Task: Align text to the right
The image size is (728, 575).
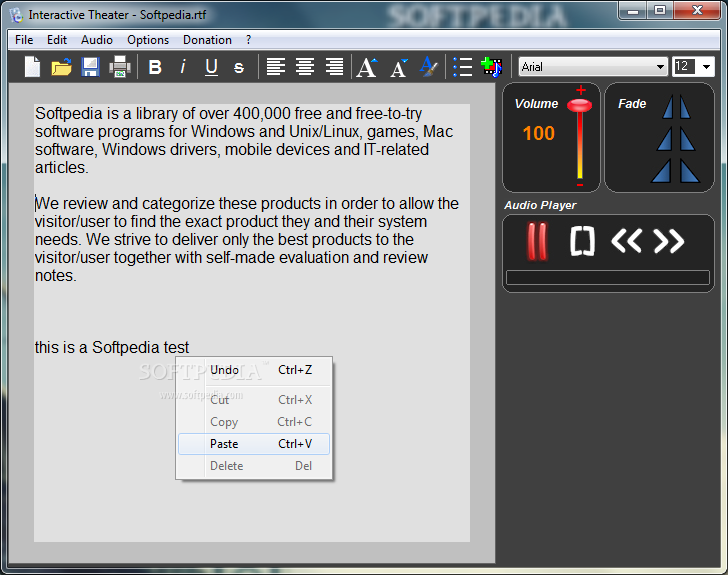Action: click(x=334, y=67)
